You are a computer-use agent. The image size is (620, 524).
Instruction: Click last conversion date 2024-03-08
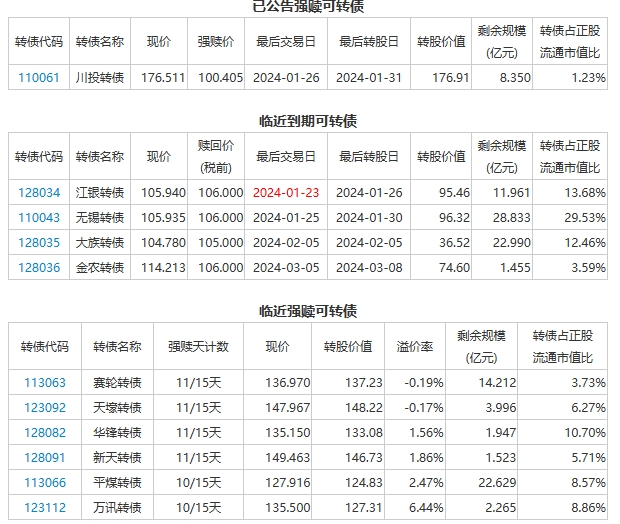click(369, 268)
